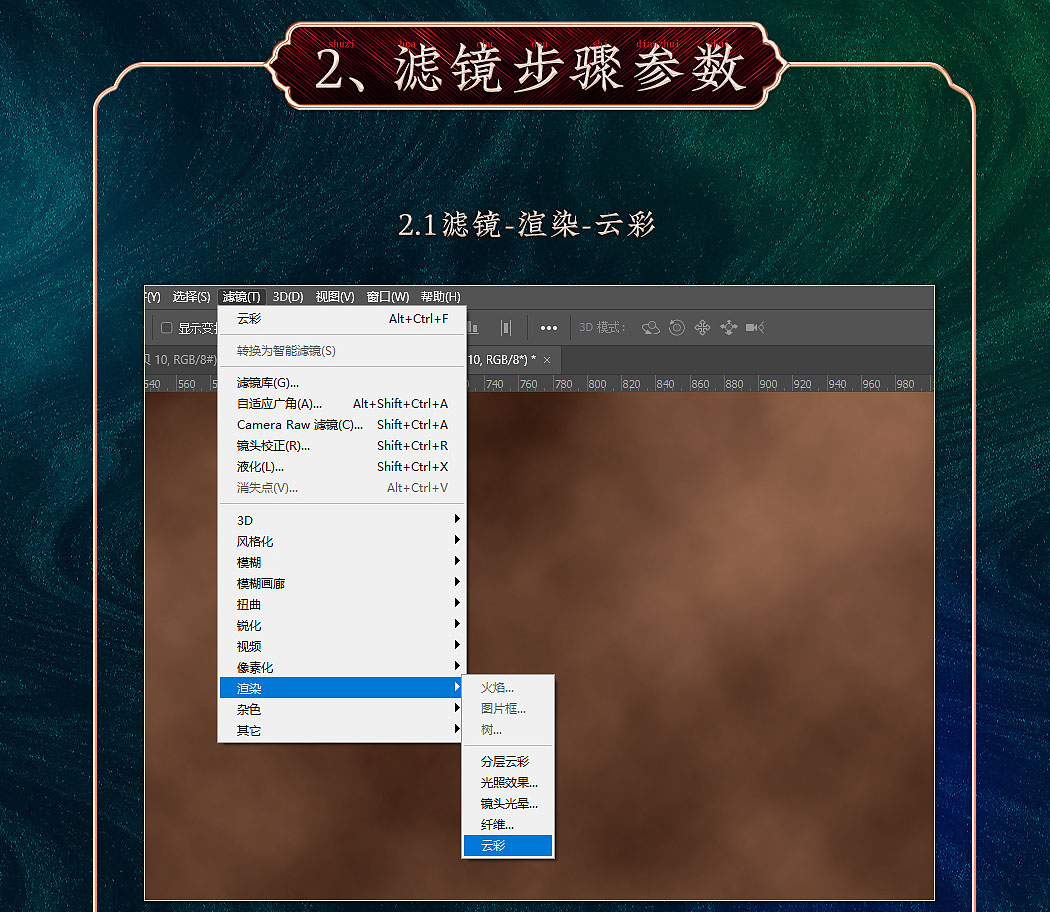Image resolution: width=1050 pixels, height=912 pixels.
Task: Select the 3D pan four-arrow icon
Action: pyautogui.click(x=702, y=327)
